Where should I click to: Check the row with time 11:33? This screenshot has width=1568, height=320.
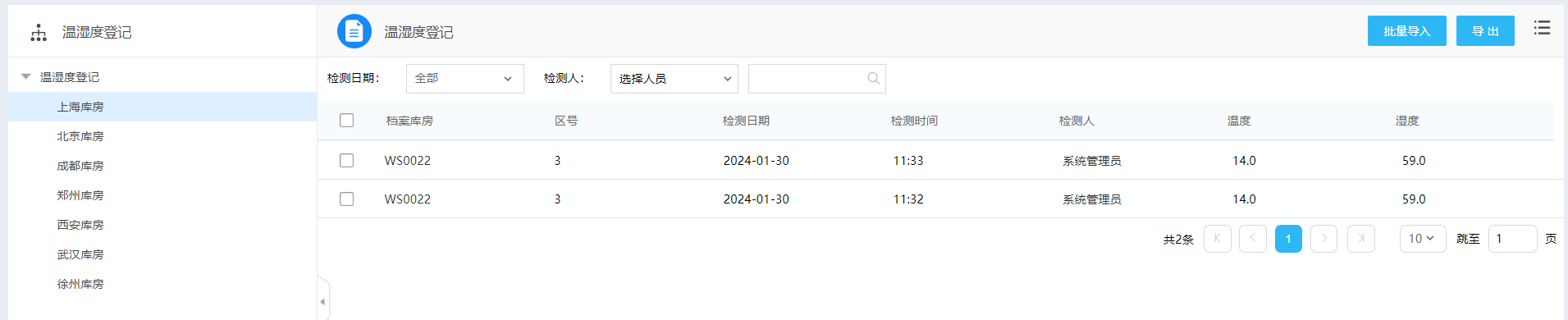pyautogui.click(x=347, y=160)
